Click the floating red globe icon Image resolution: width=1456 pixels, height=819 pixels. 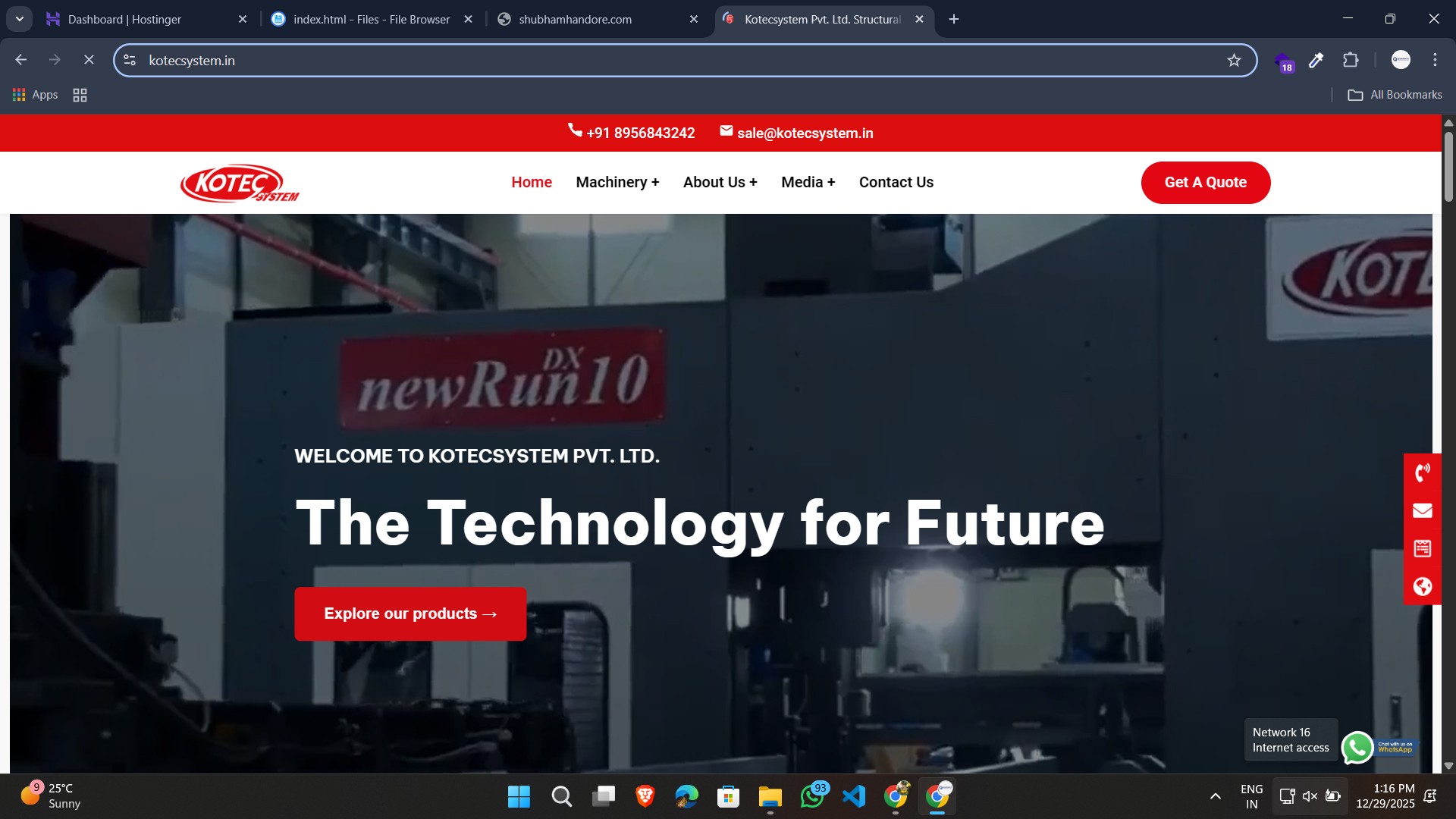pos(1423,586)
